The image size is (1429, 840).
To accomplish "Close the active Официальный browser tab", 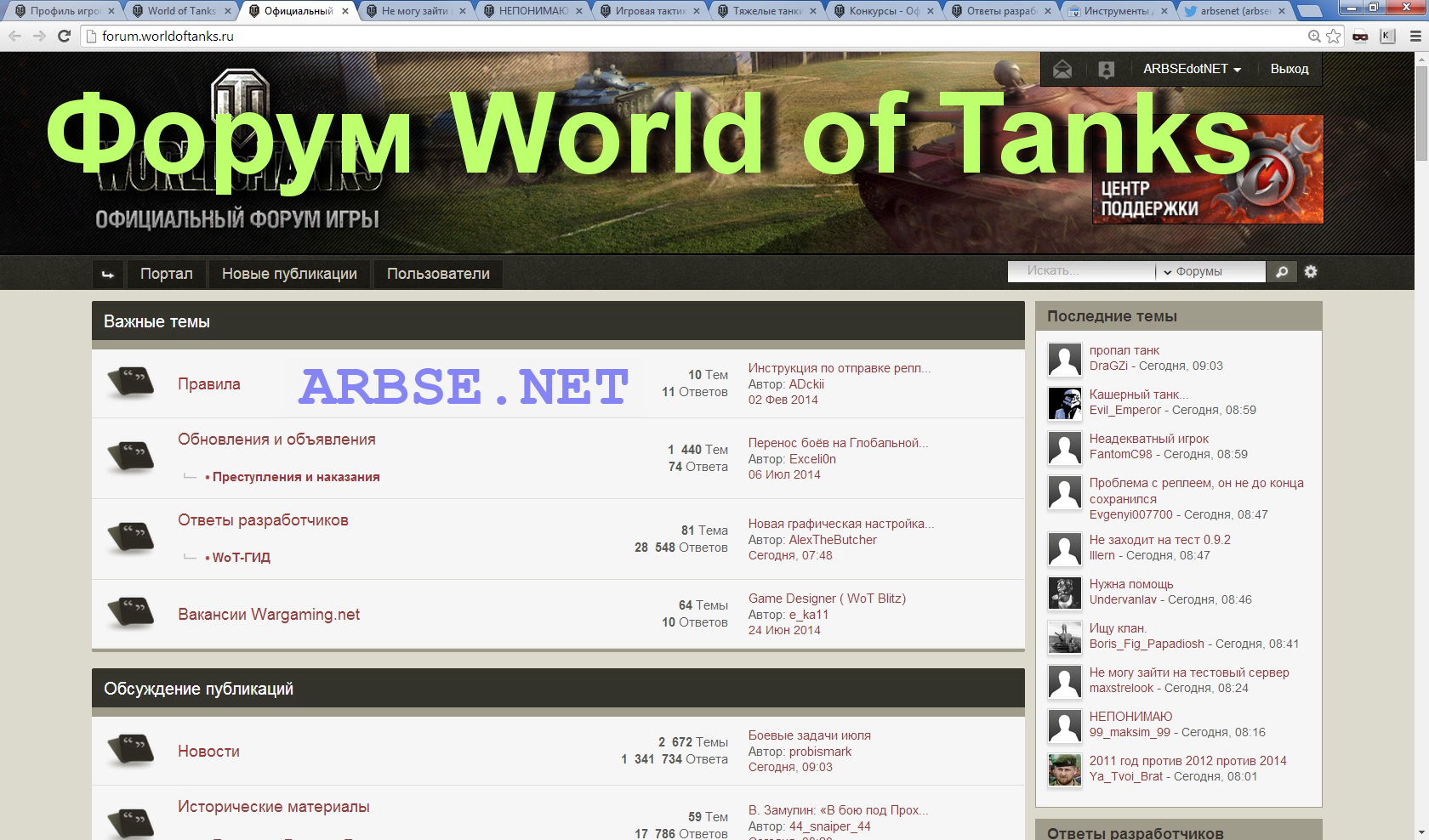I will click(345, 11).
